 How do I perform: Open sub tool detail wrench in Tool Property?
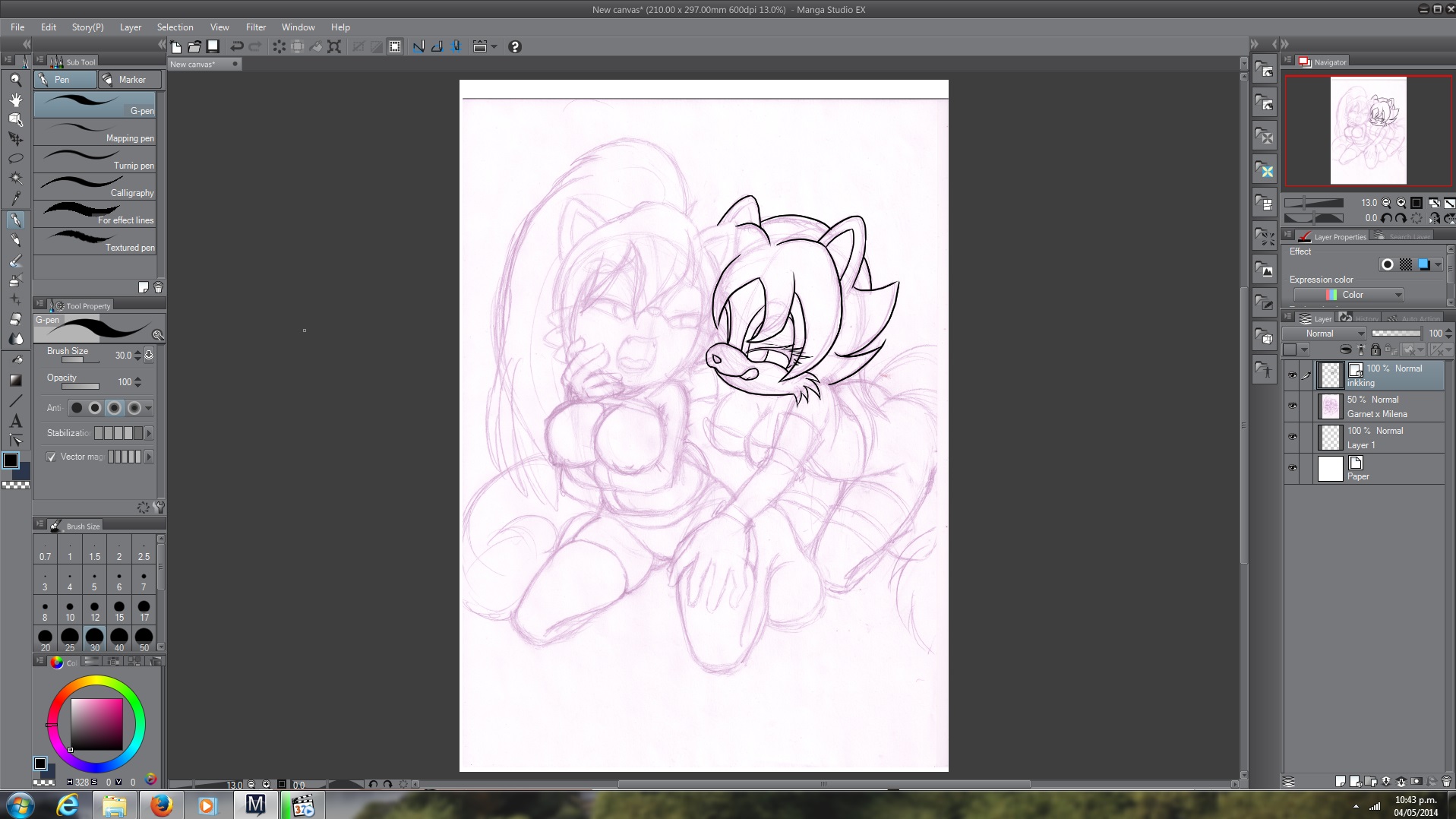click(x=159, y=507)
